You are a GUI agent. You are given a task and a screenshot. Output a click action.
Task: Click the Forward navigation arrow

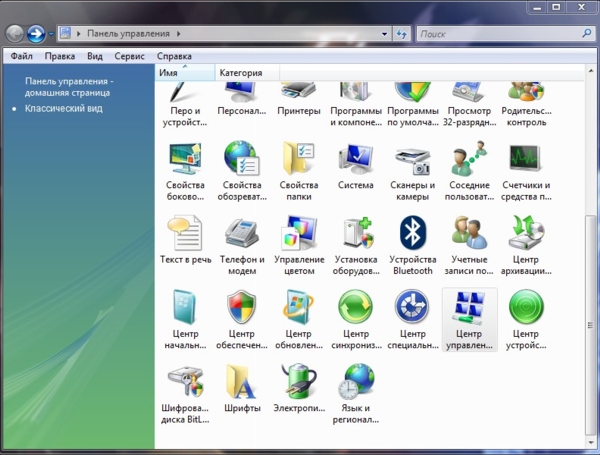pos(36,34)
